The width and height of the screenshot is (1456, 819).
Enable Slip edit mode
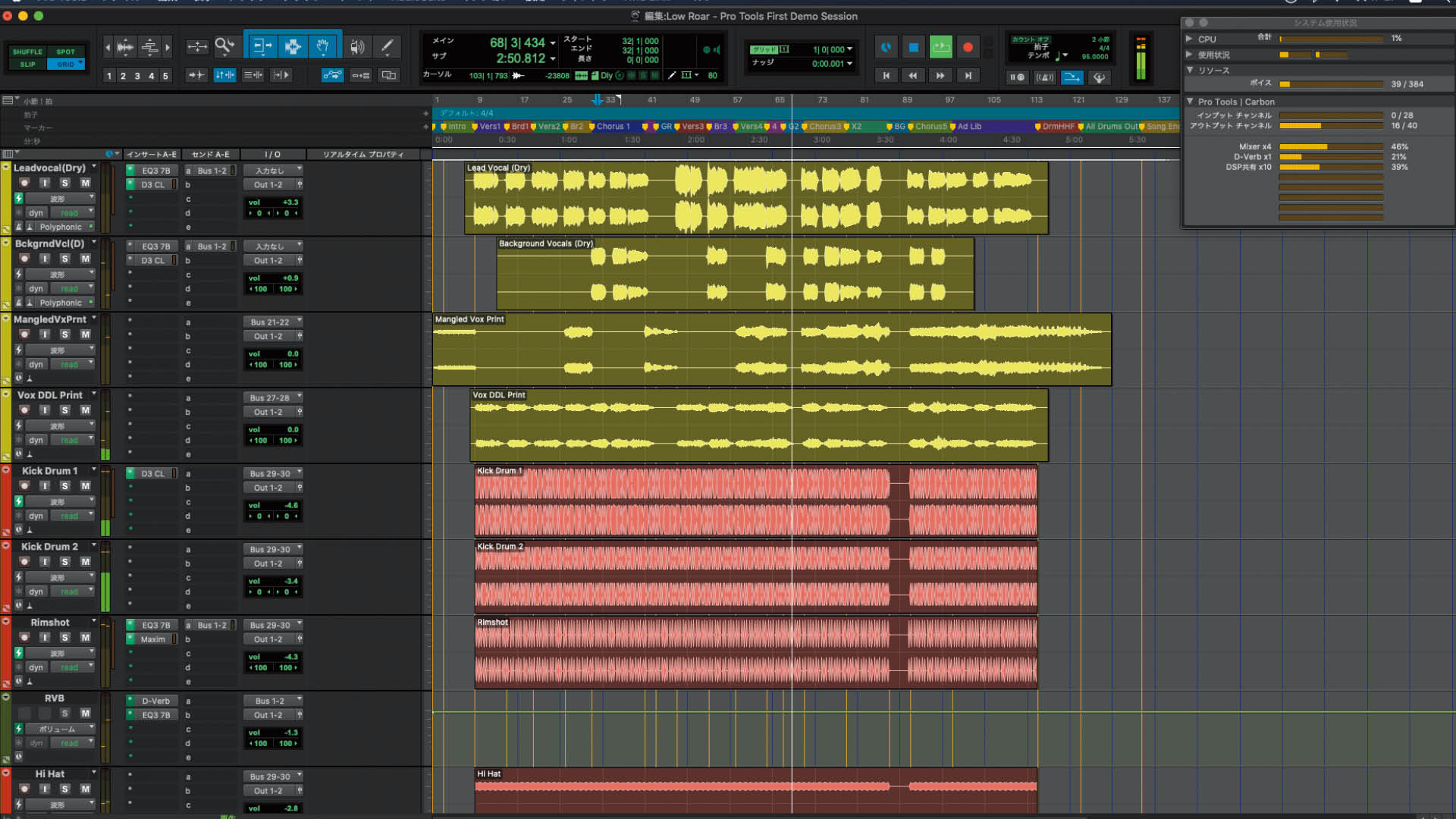pyautogui.click(x=27, y=64)
